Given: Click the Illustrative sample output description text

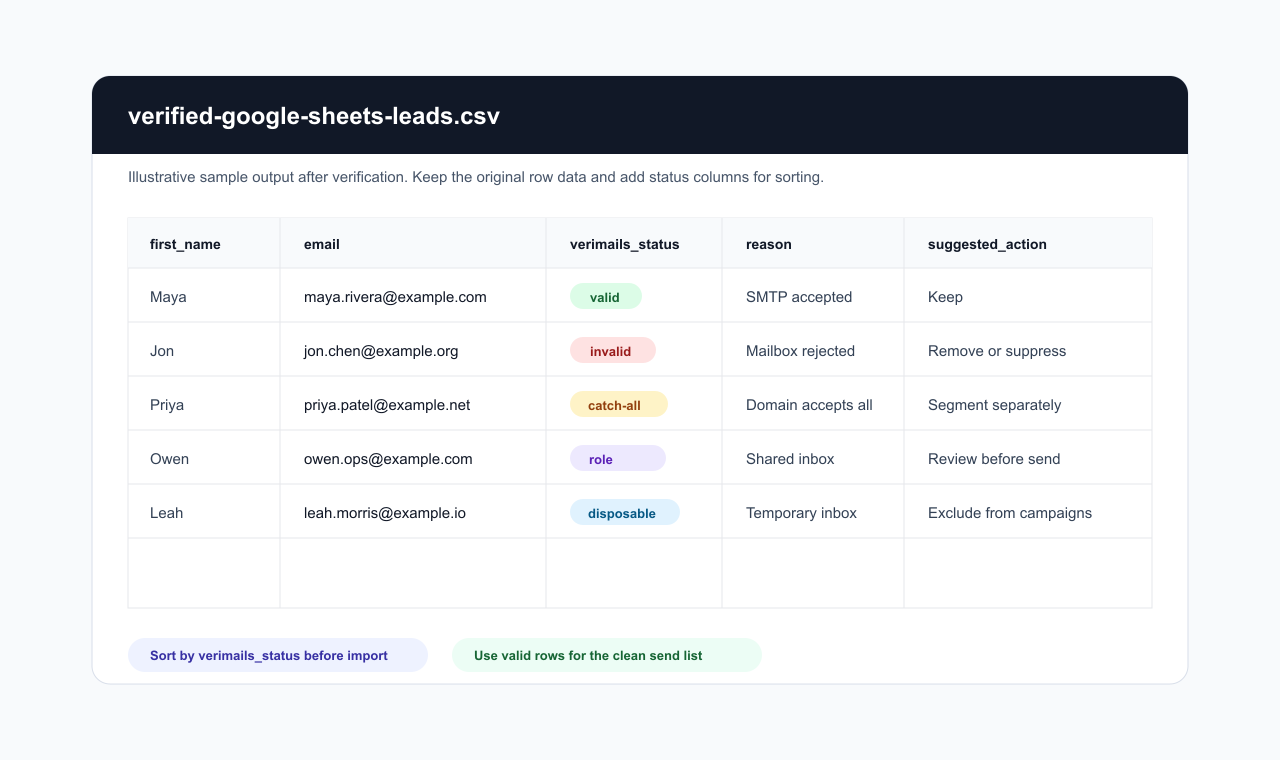Looking at the screenshot, I should click(x=476, y=177).
